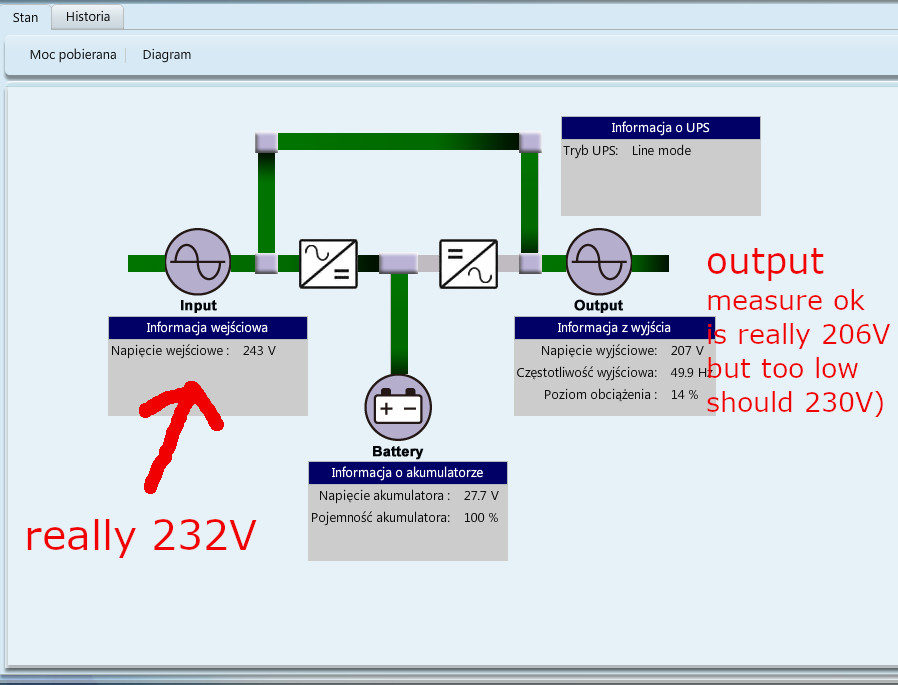Click the Poziom obciążenia label

coord(600,395)
